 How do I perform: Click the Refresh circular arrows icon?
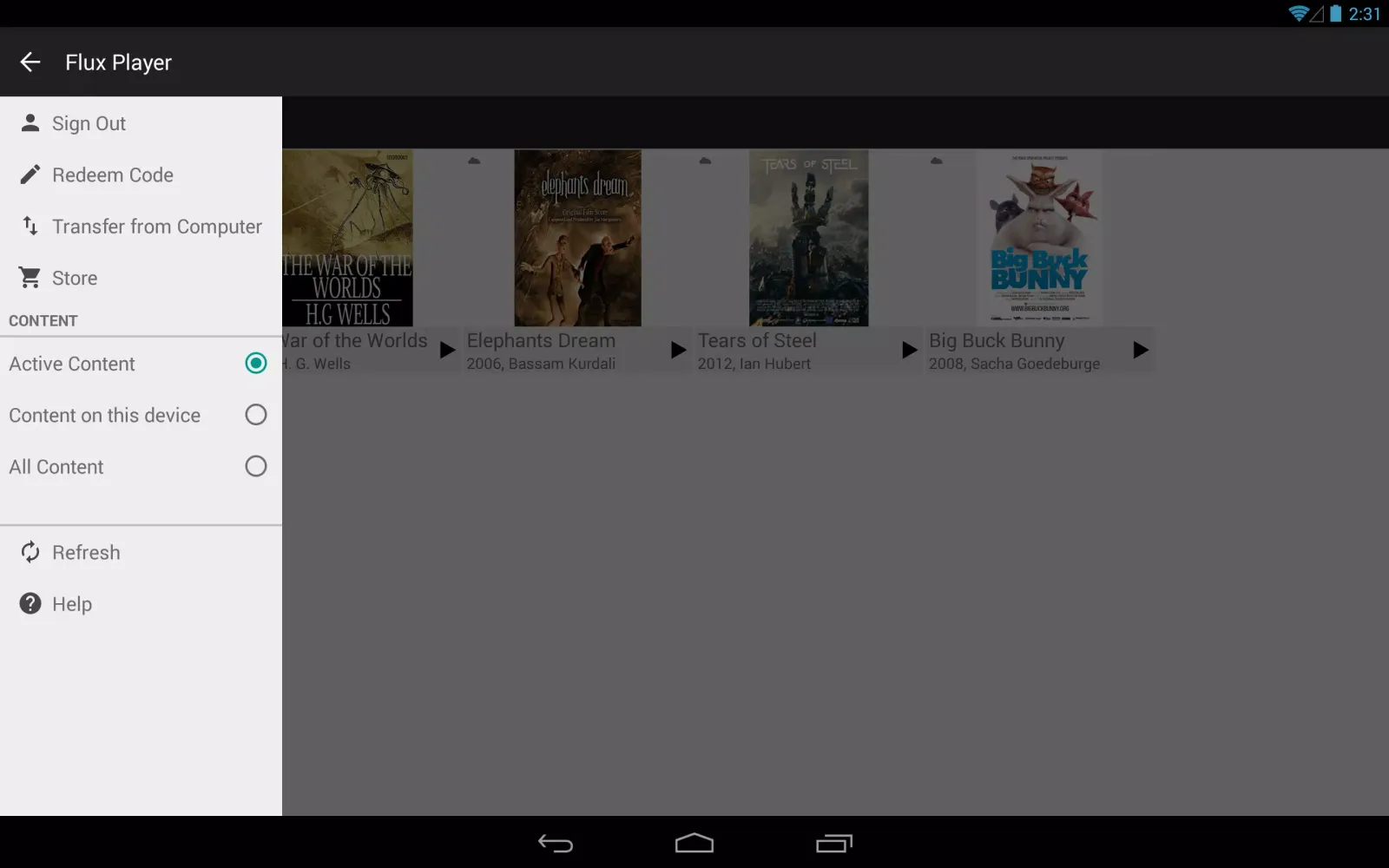coord(30,552)
